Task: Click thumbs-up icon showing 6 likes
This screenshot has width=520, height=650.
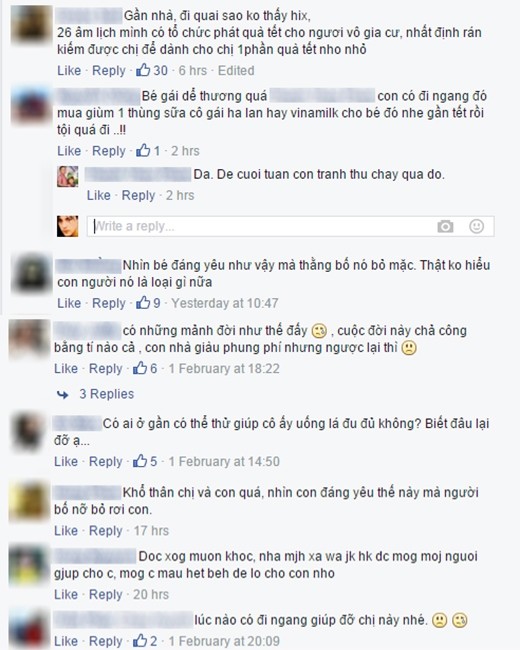Action: pos(140,368)
